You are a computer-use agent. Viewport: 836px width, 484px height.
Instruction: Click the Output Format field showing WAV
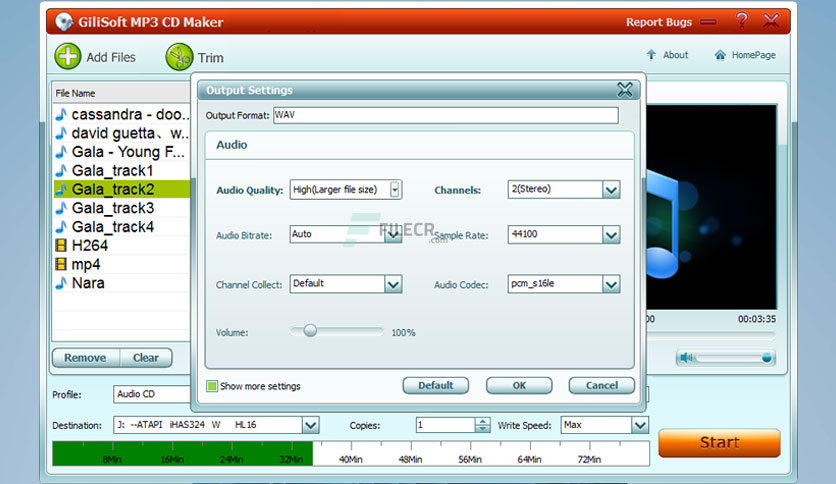tap(446, 115)
